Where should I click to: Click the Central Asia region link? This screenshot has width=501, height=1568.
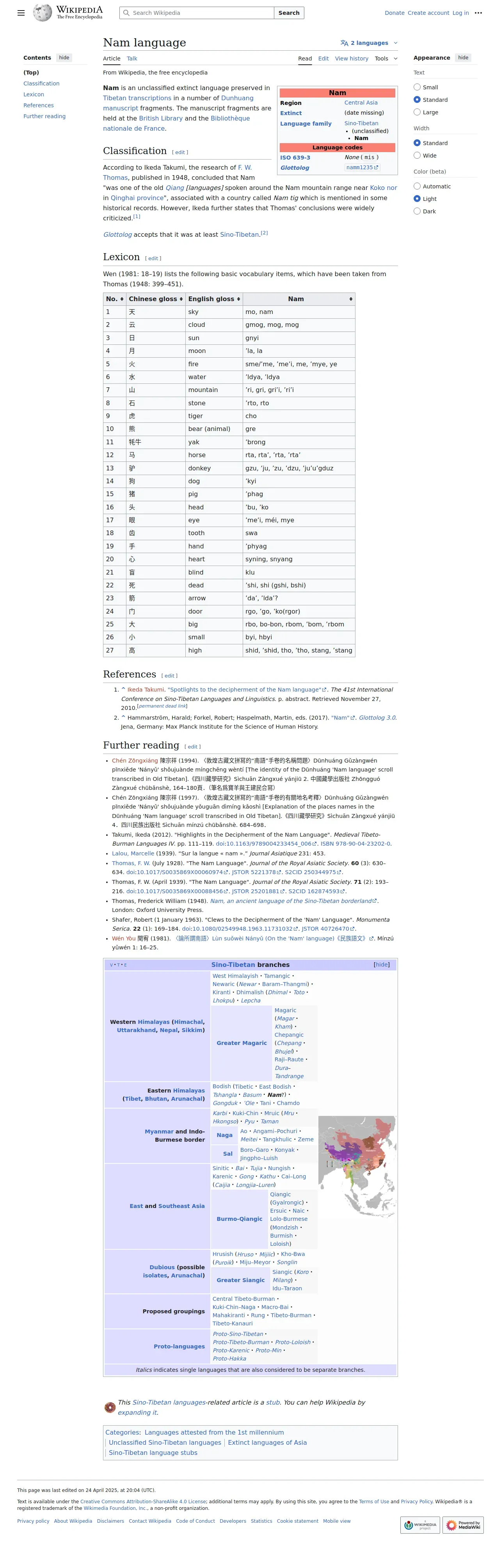(361, 103)
